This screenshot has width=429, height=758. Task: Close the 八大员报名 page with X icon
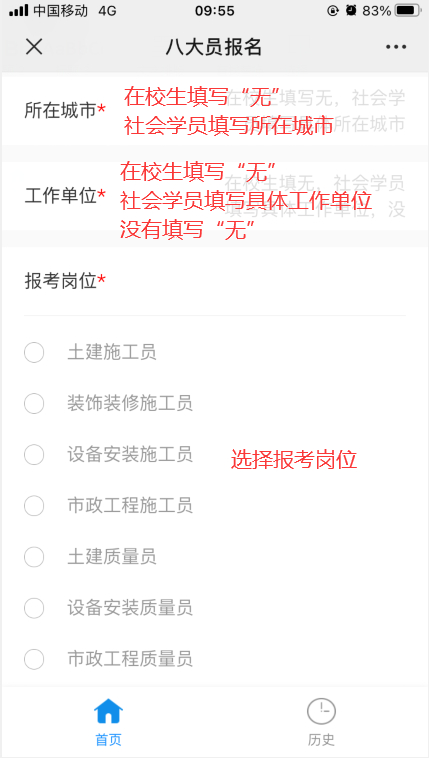click(34, 47)
